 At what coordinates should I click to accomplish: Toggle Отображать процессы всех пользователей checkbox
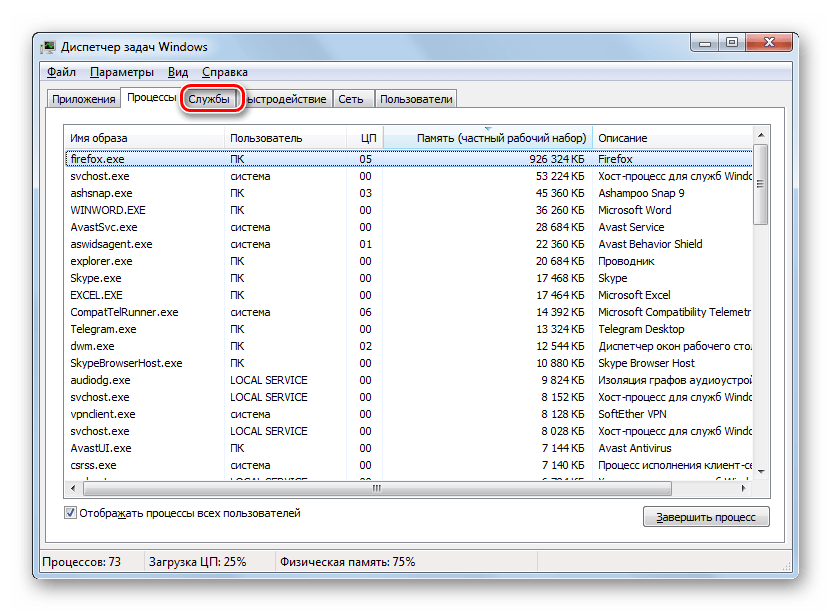(x=70, y=513)
